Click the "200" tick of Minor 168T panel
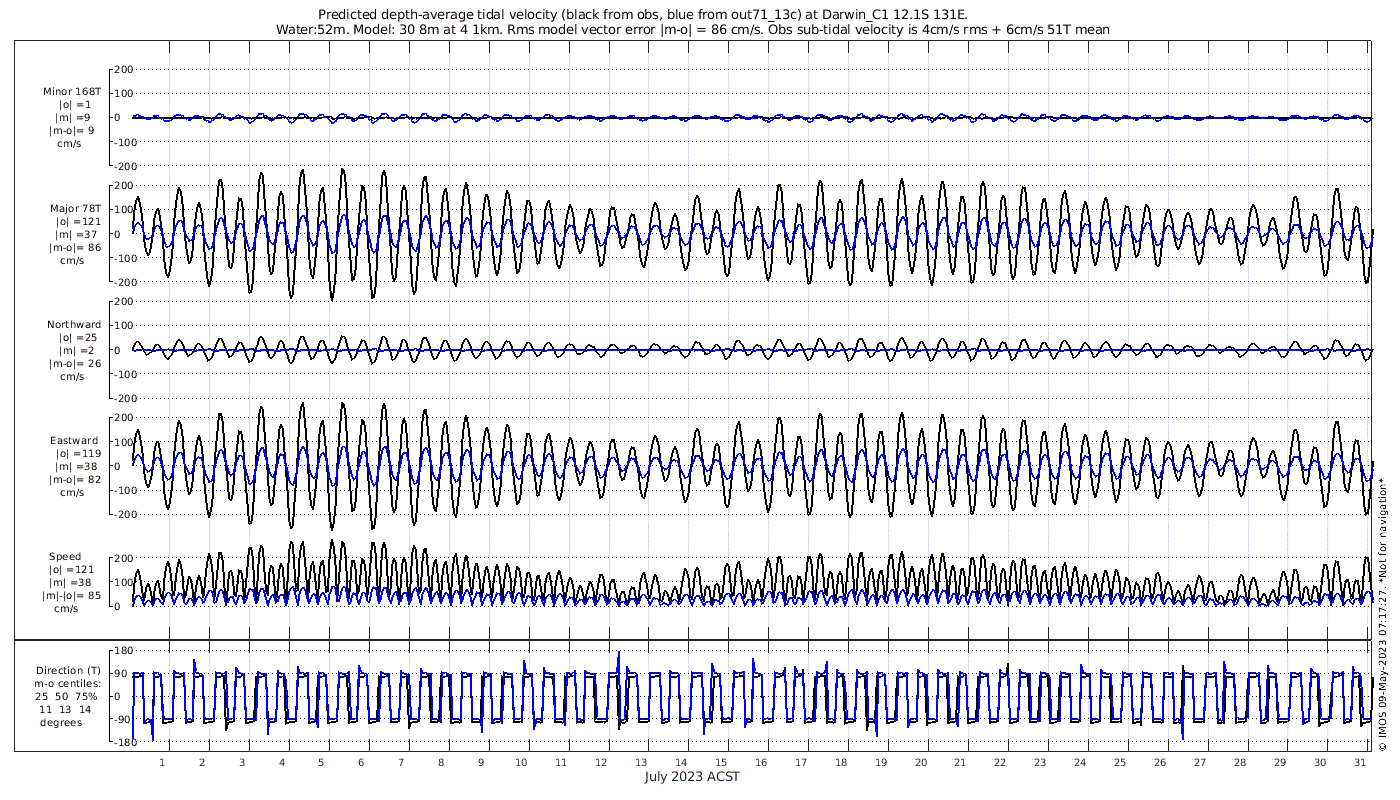The height and width of the screenshot is (800, 1400). point(124,70)
